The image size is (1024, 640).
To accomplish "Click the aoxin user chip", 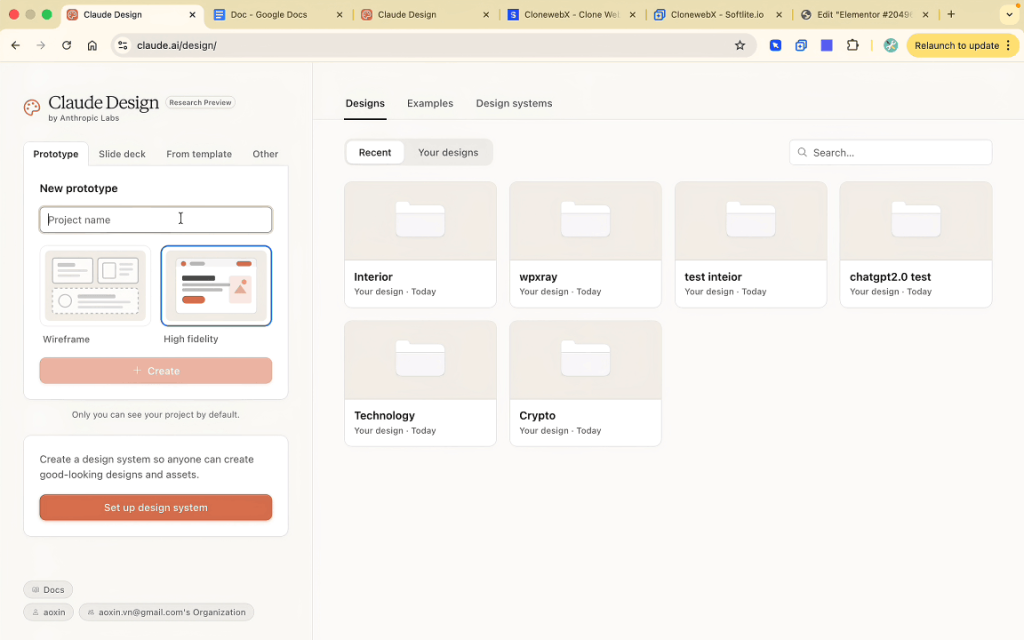I will [x=48, y=612].
